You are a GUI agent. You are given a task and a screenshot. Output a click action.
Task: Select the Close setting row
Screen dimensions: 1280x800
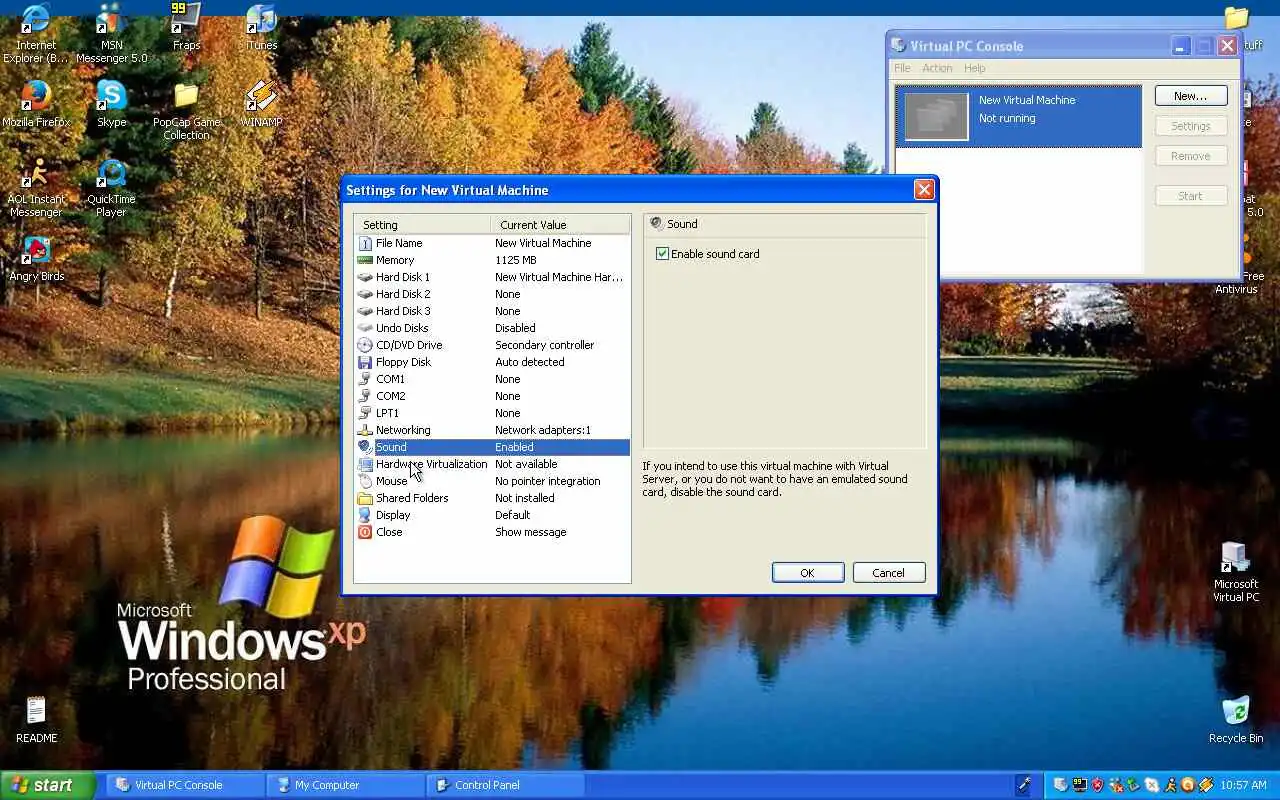pos(492,532)
